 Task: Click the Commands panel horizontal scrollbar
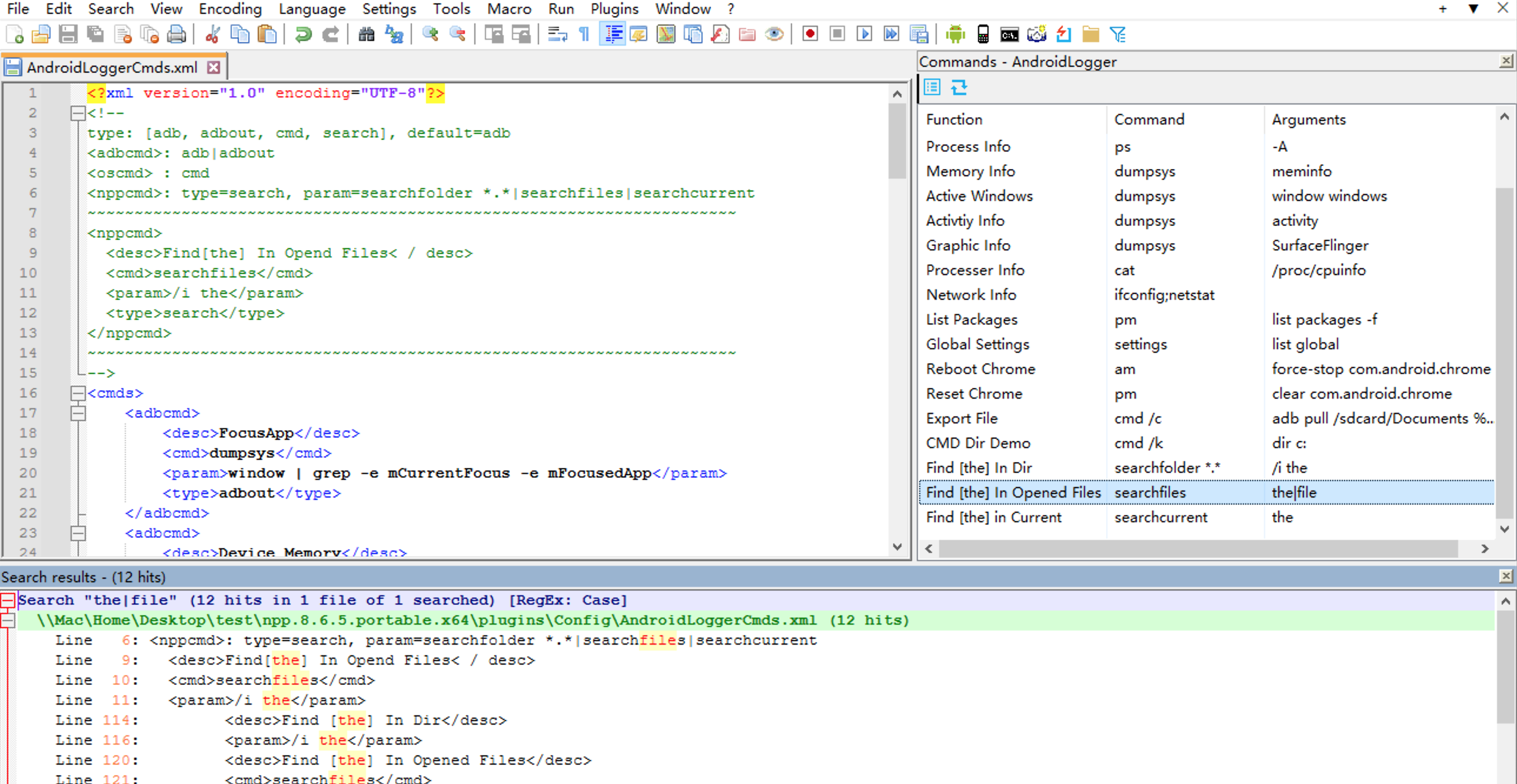coord(1198,549)
